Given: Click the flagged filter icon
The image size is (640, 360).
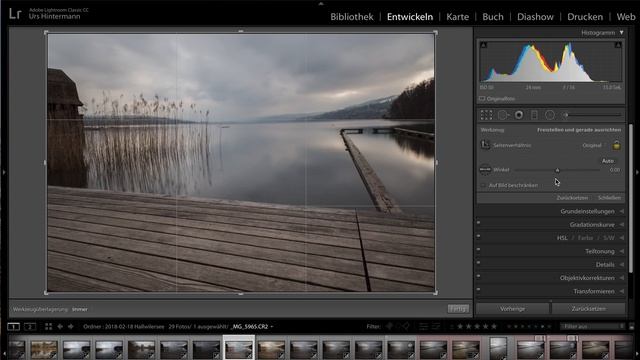Looking at the screenshot, I should tap(389, 327).
